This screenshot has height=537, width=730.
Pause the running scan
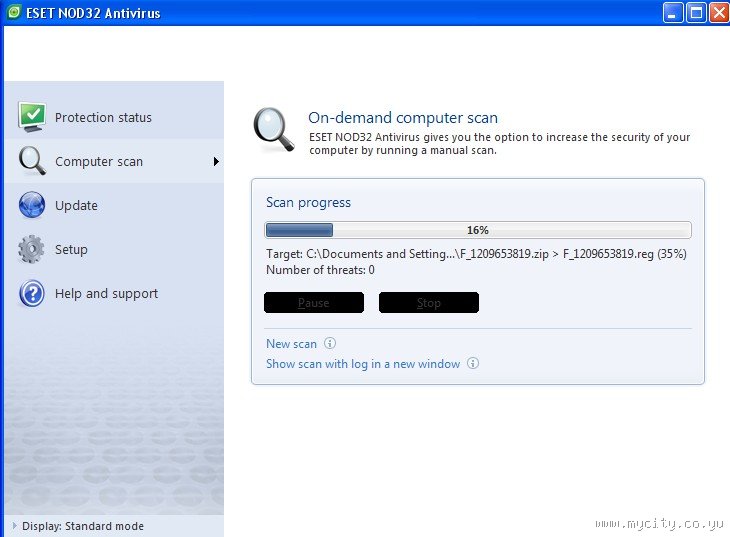click(x=314, y=303)
